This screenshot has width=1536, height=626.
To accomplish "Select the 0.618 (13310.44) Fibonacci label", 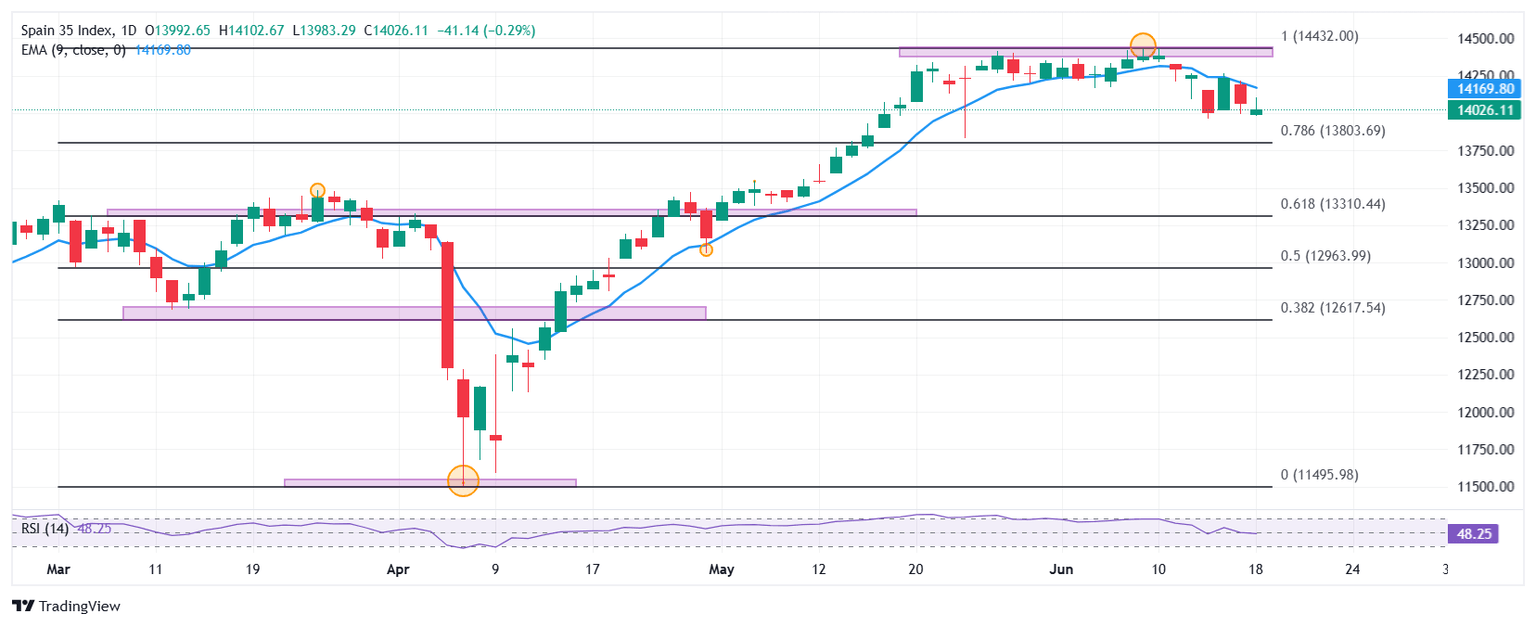I will coord(1332,204).
